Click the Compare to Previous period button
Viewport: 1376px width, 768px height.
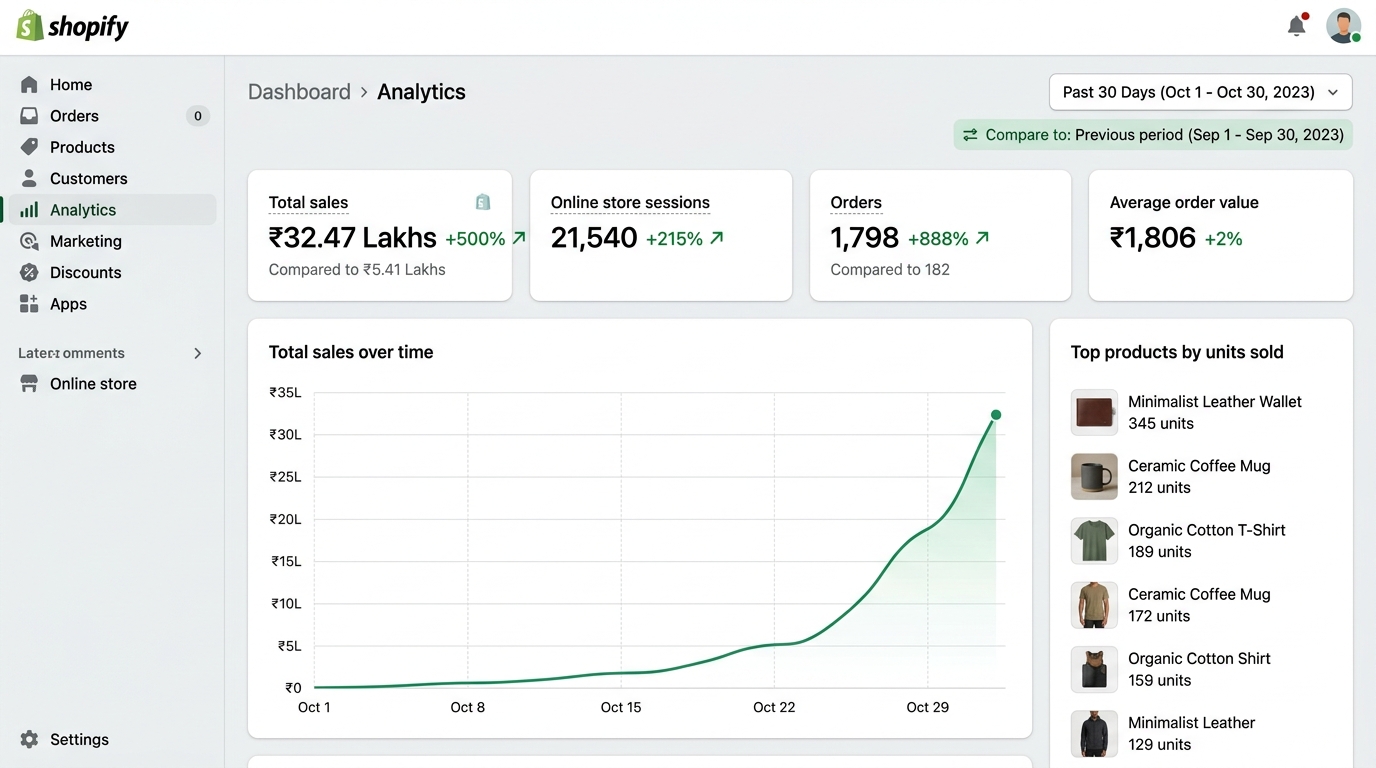coord(1153,135)
